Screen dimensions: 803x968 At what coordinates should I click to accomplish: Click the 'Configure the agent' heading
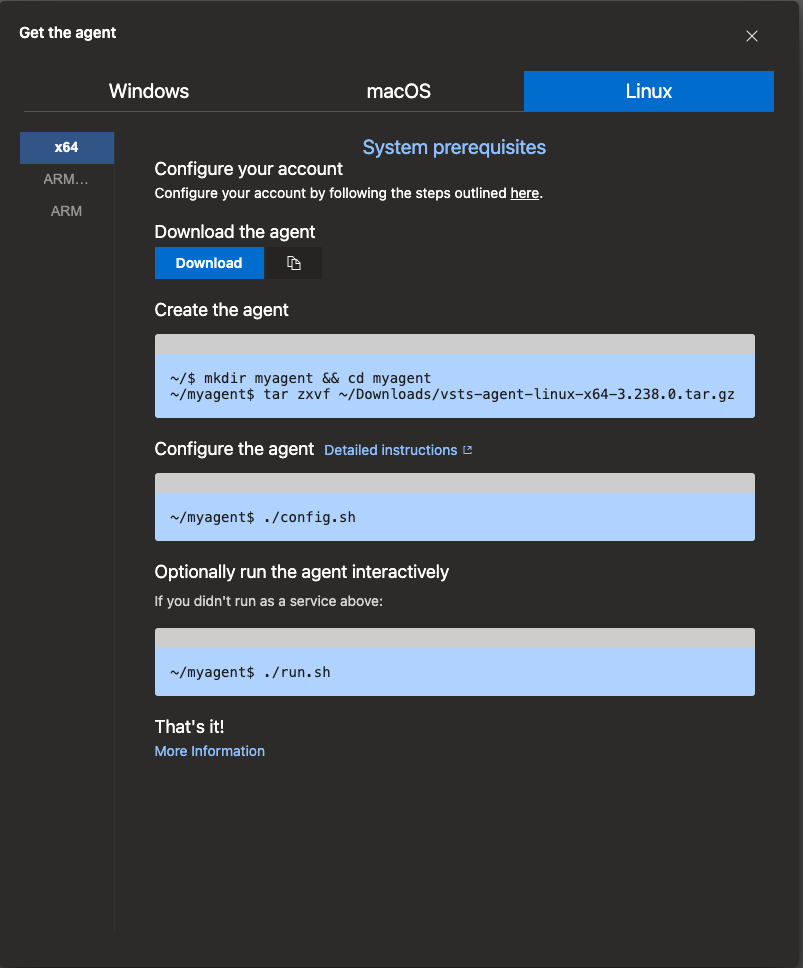click(x=235, y=449)
